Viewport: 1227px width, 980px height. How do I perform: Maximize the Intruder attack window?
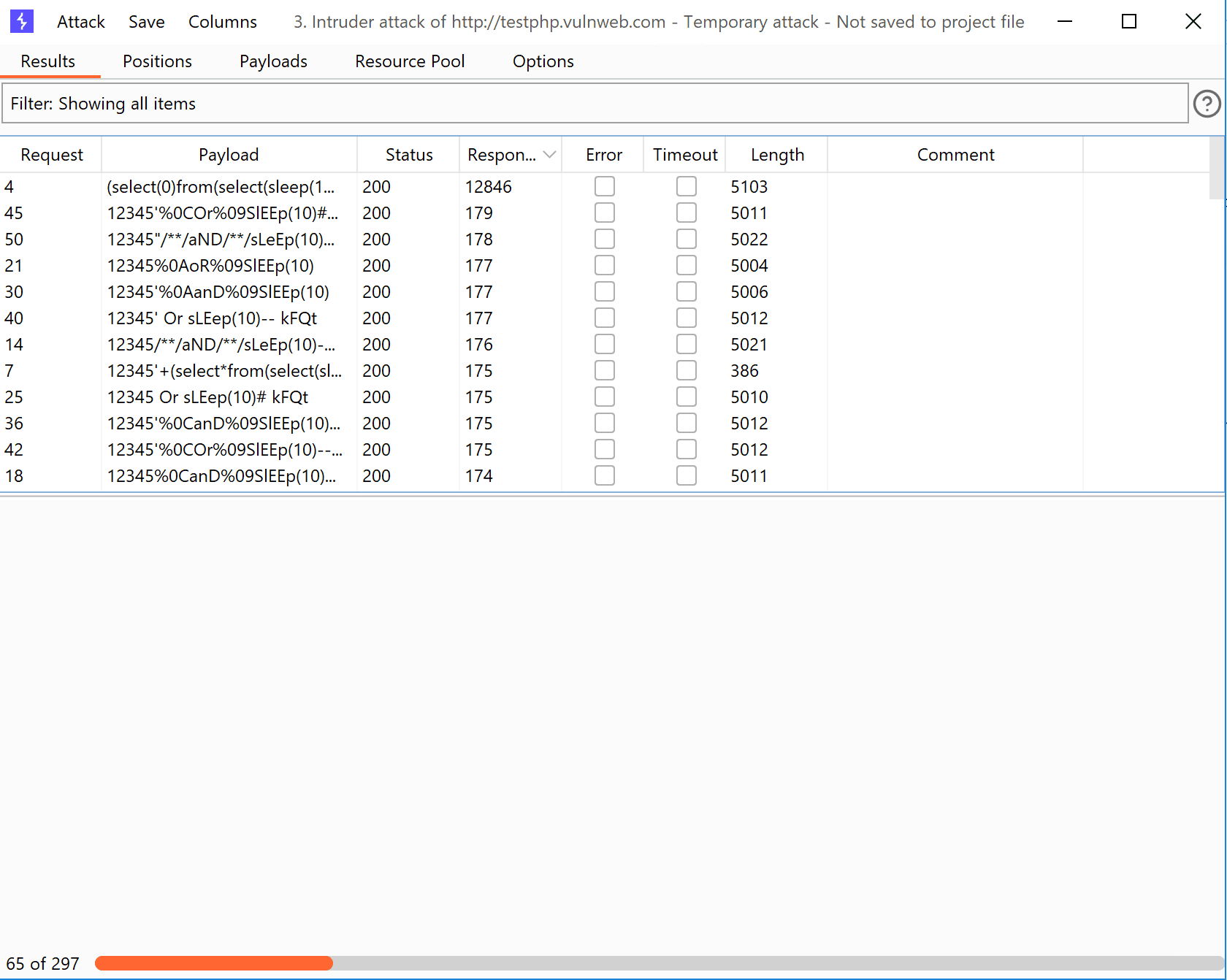pyautogui.click(x=1129, y=21)
